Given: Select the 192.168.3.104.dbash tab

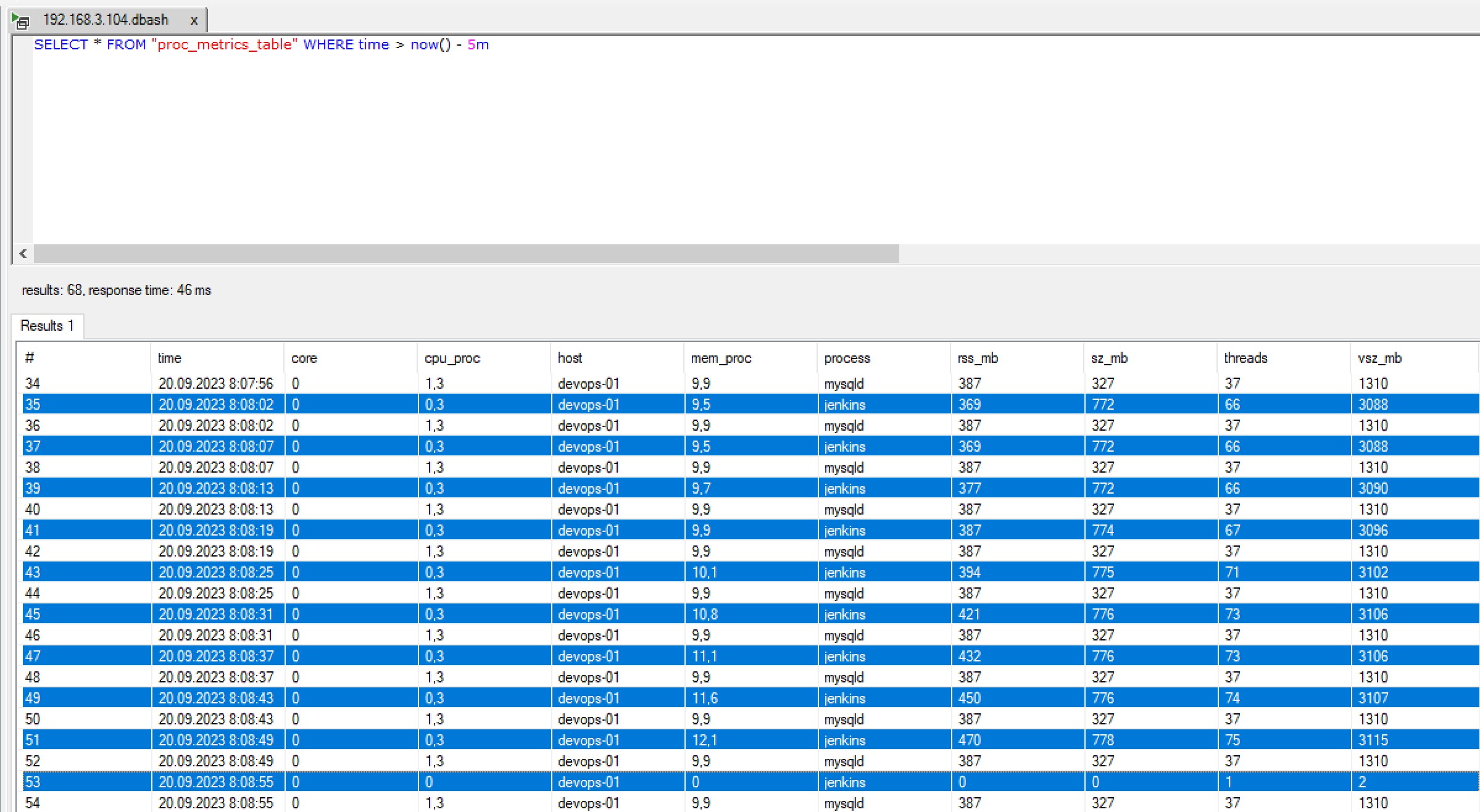Looking at the screenshot, I should pyautogui.click(x=106, y=20).
